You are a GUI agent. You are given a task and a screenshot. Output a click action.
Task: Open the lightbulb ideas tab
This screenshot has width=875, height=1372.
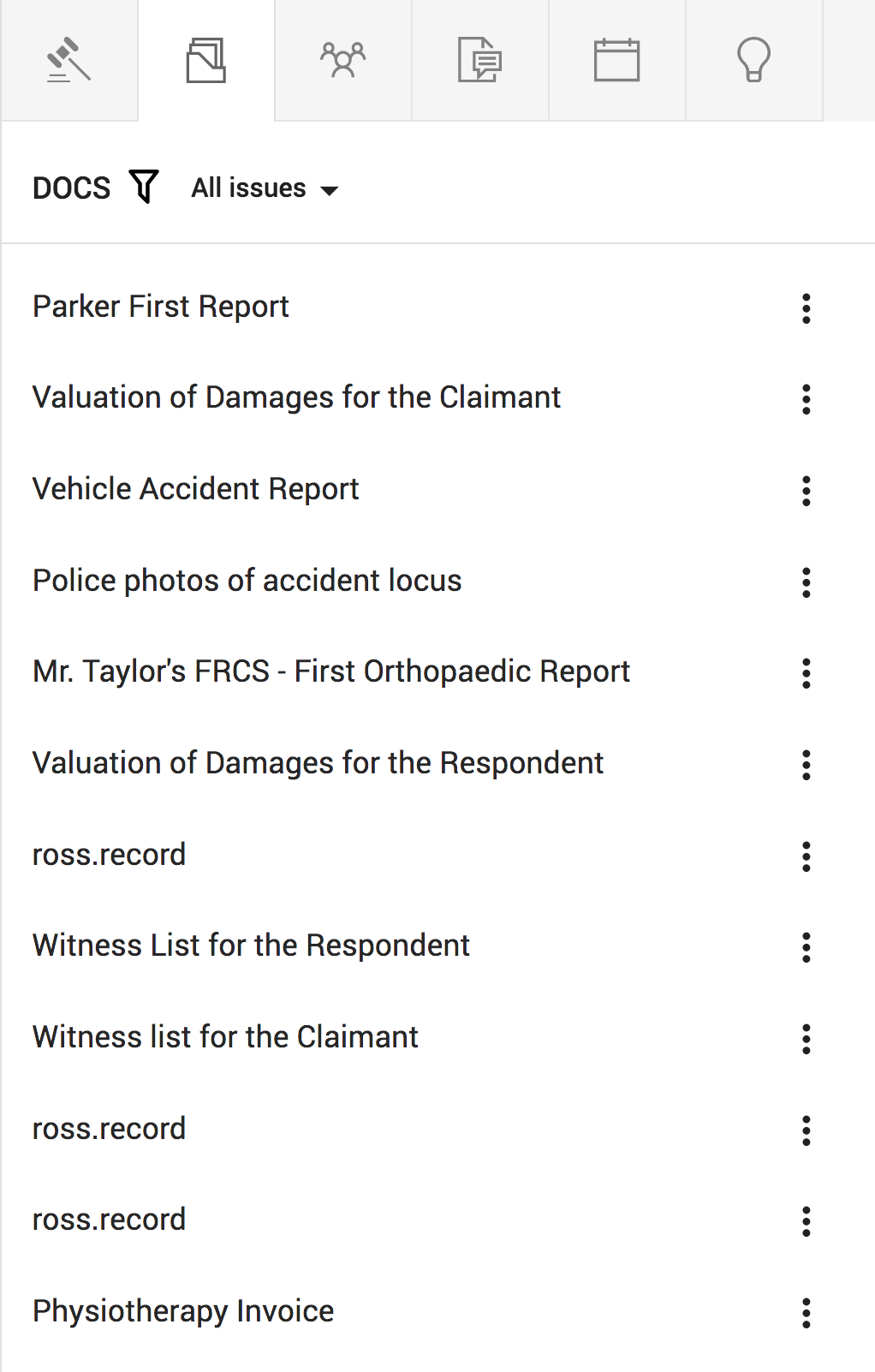[x=753, y=61]
